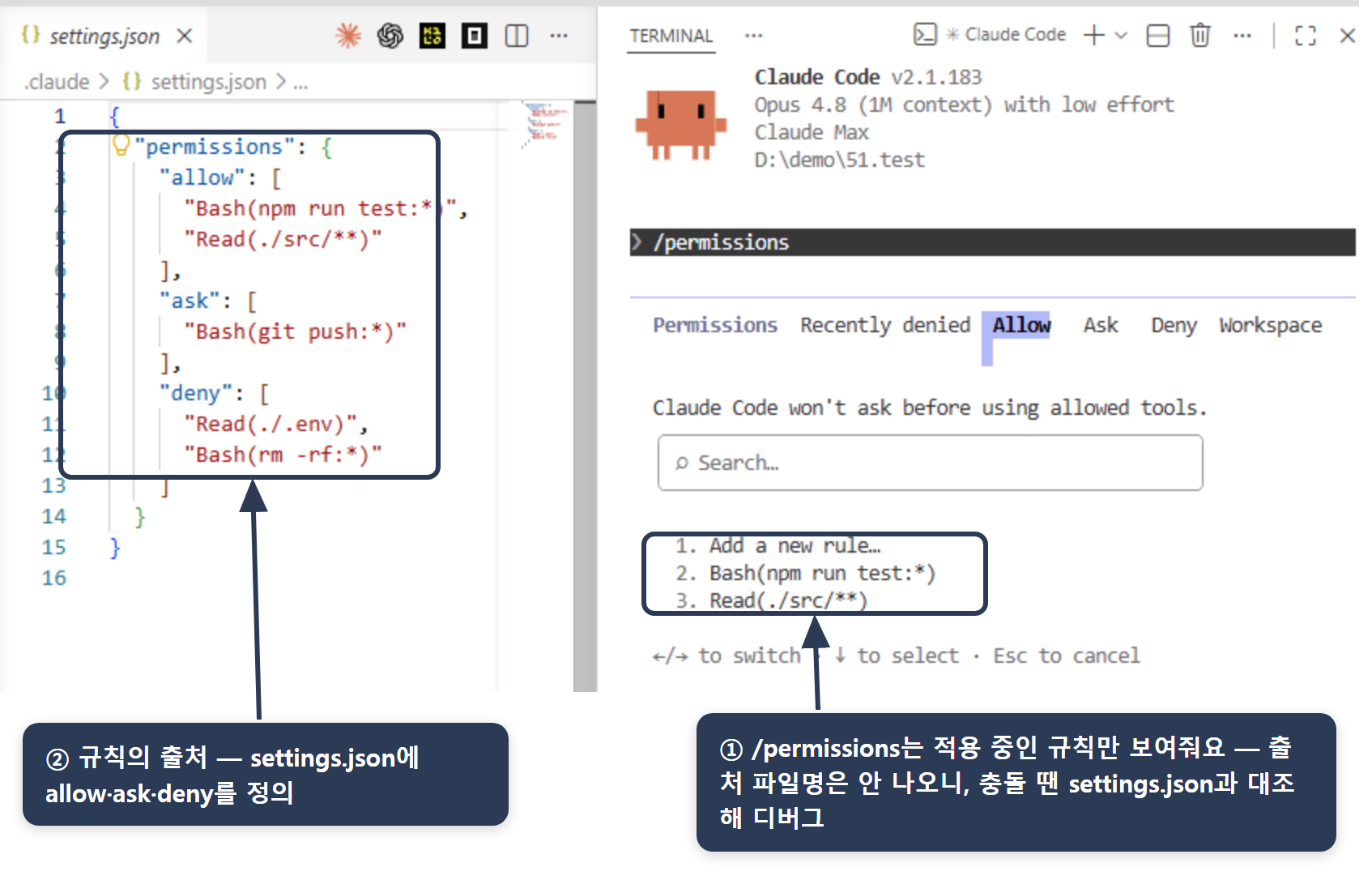Switch to the Recently denied tab
This screenshot has width=1372, height=880.
point(885,325)
